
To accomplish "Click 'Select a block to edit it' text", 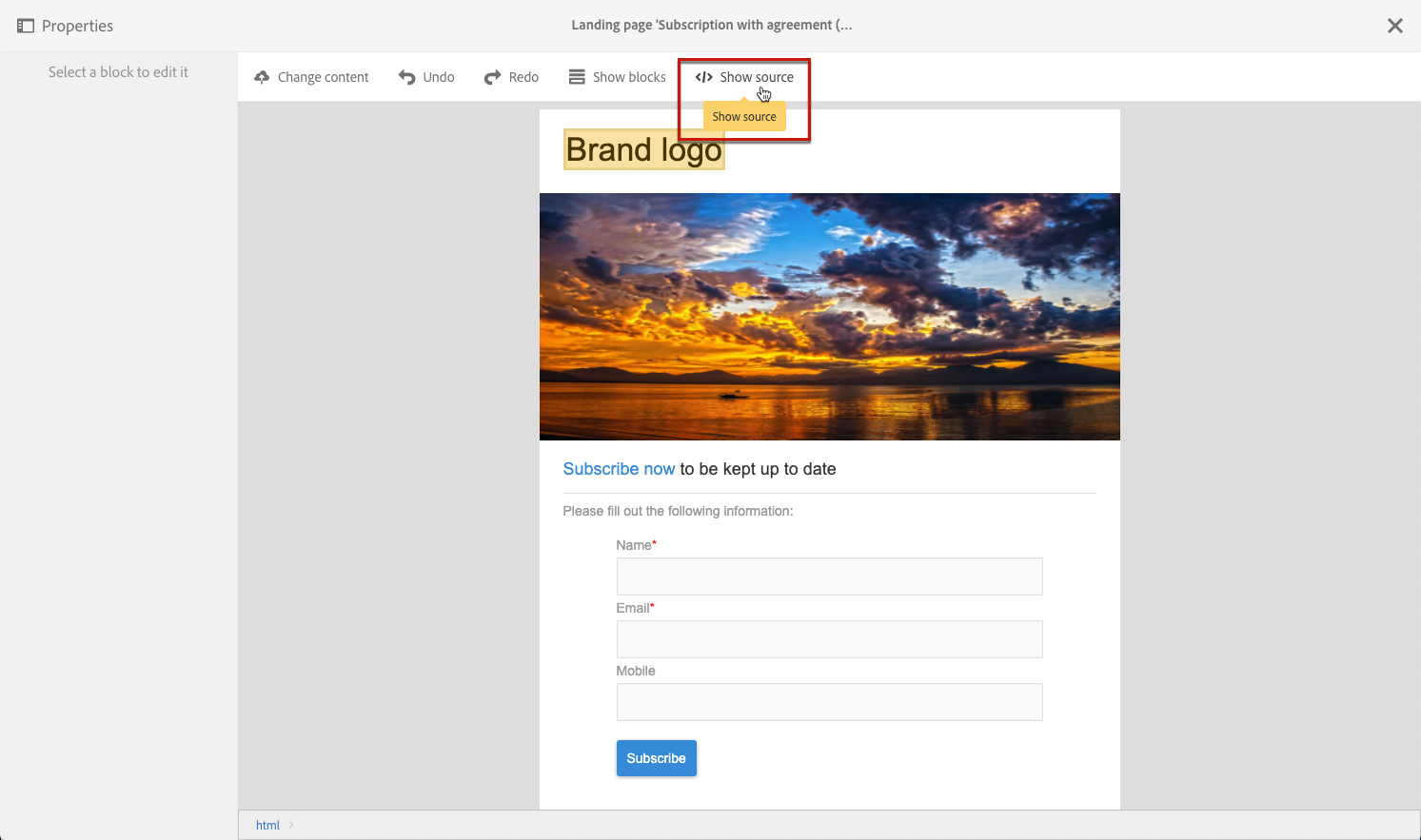I will pos(118,72).
